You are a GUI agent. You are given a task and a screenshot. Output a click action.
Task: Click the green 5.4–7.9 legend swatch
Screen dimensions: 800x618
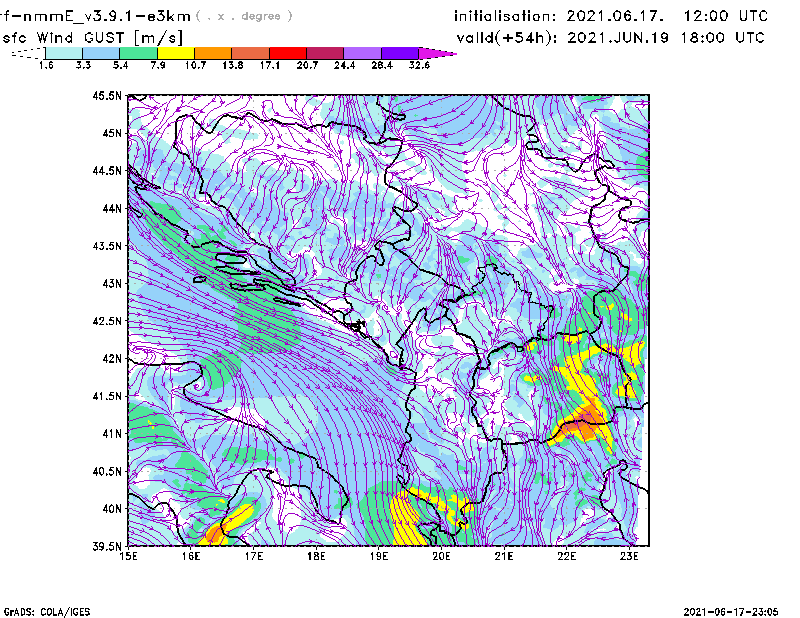138,53
